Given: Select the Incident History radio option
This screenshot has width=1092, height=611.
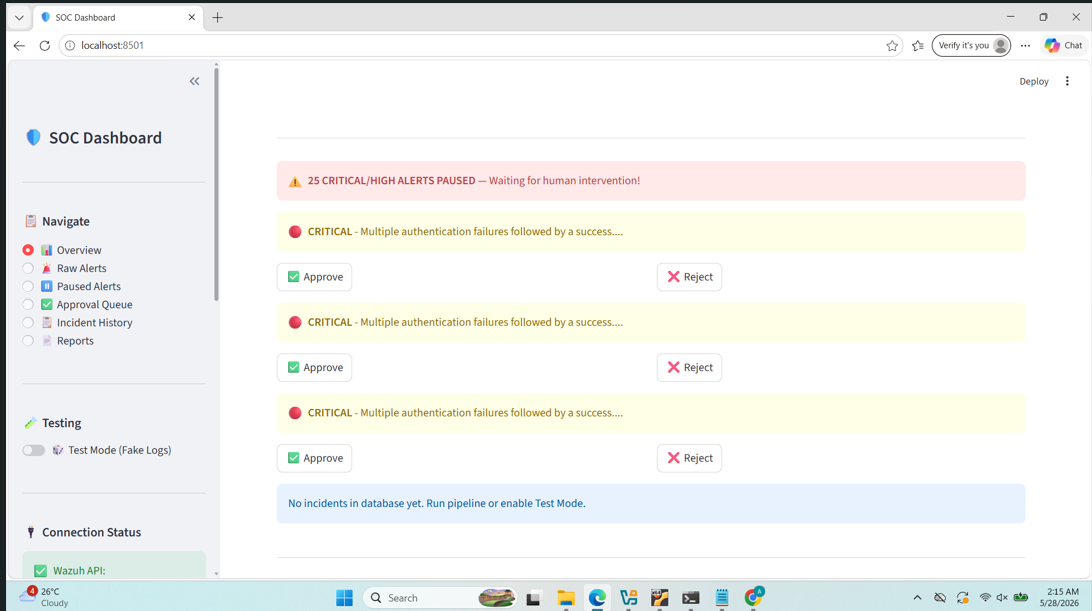Looking at the screenshot, I should click(28, 323).
